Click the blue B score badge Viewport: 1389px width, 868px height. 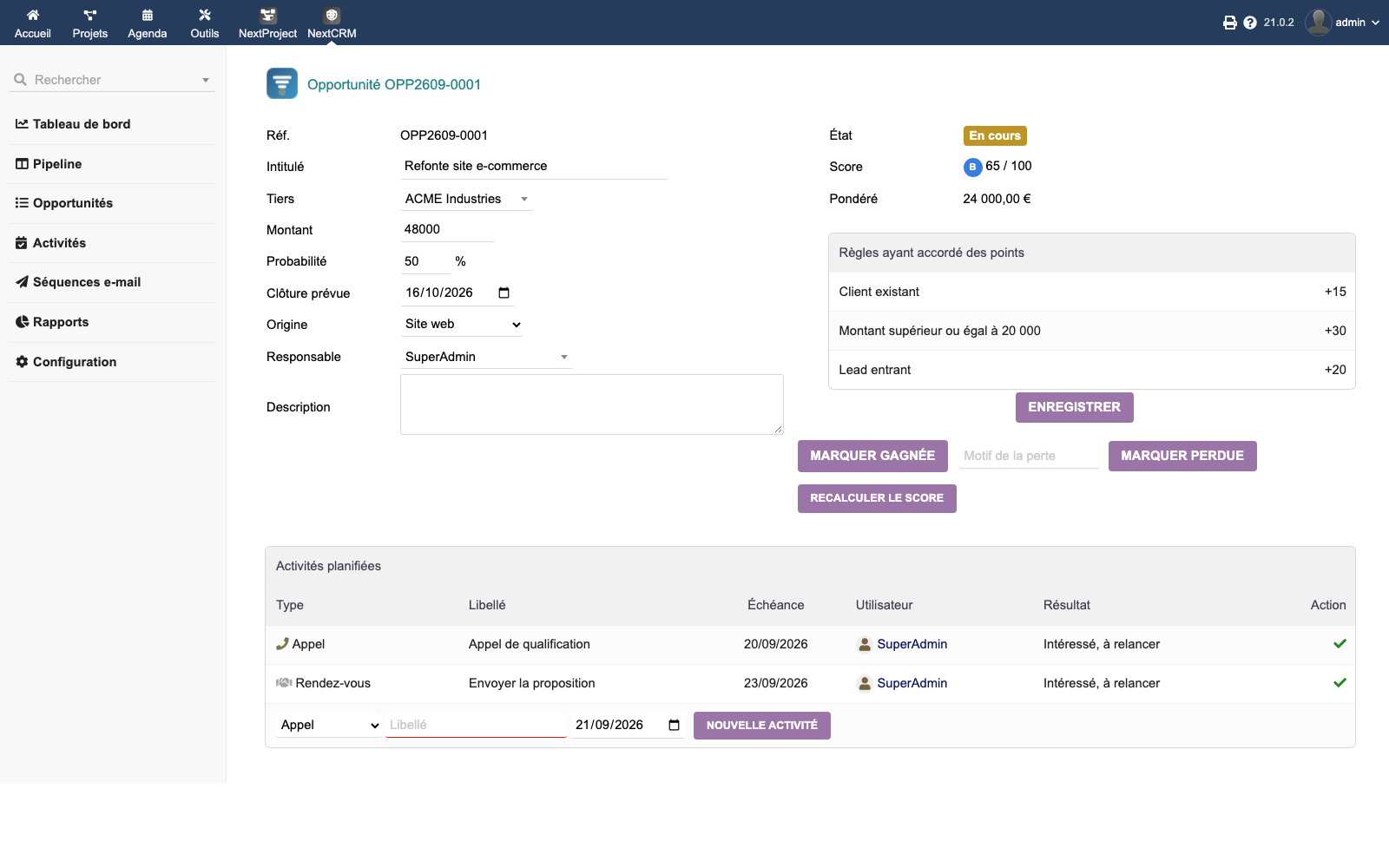(x=972, y=167)
